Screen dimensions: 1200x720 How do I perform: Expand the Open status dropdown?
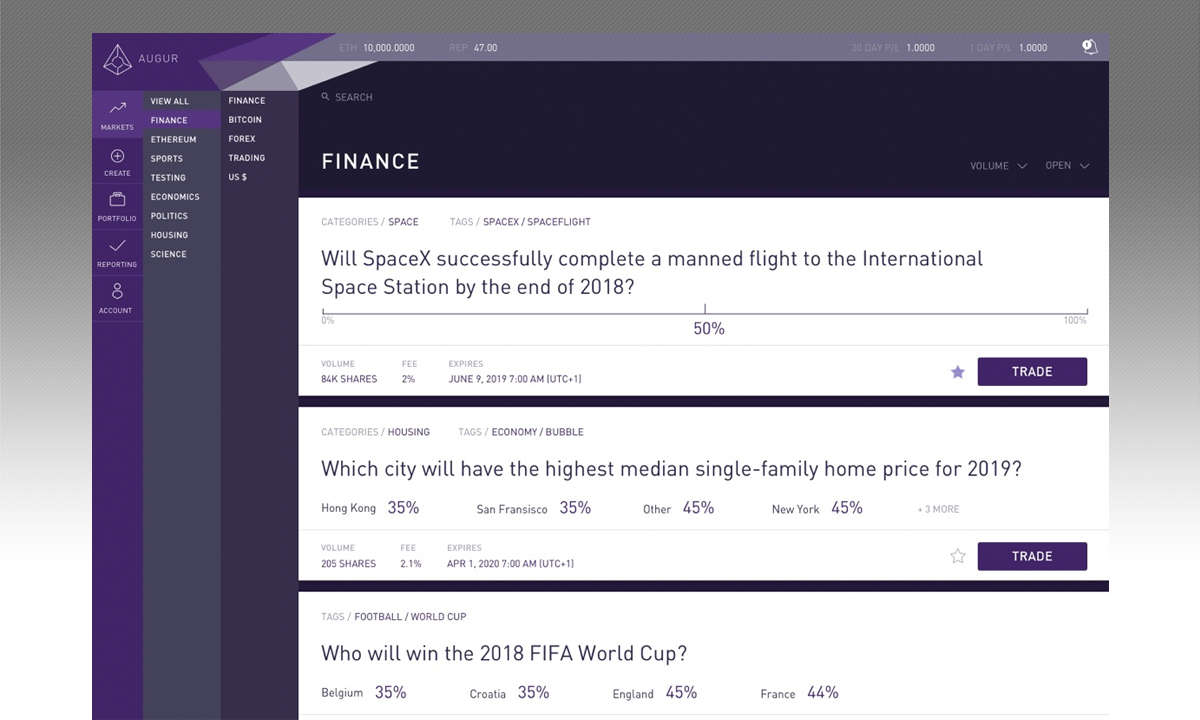coord(1067,166)
